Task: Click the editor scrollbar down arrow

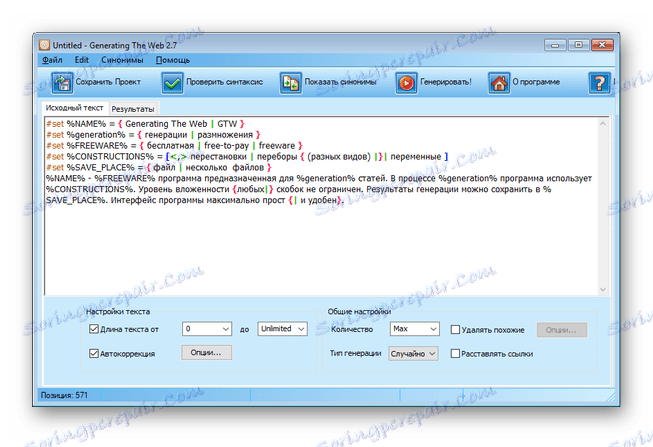Action: 603,290
